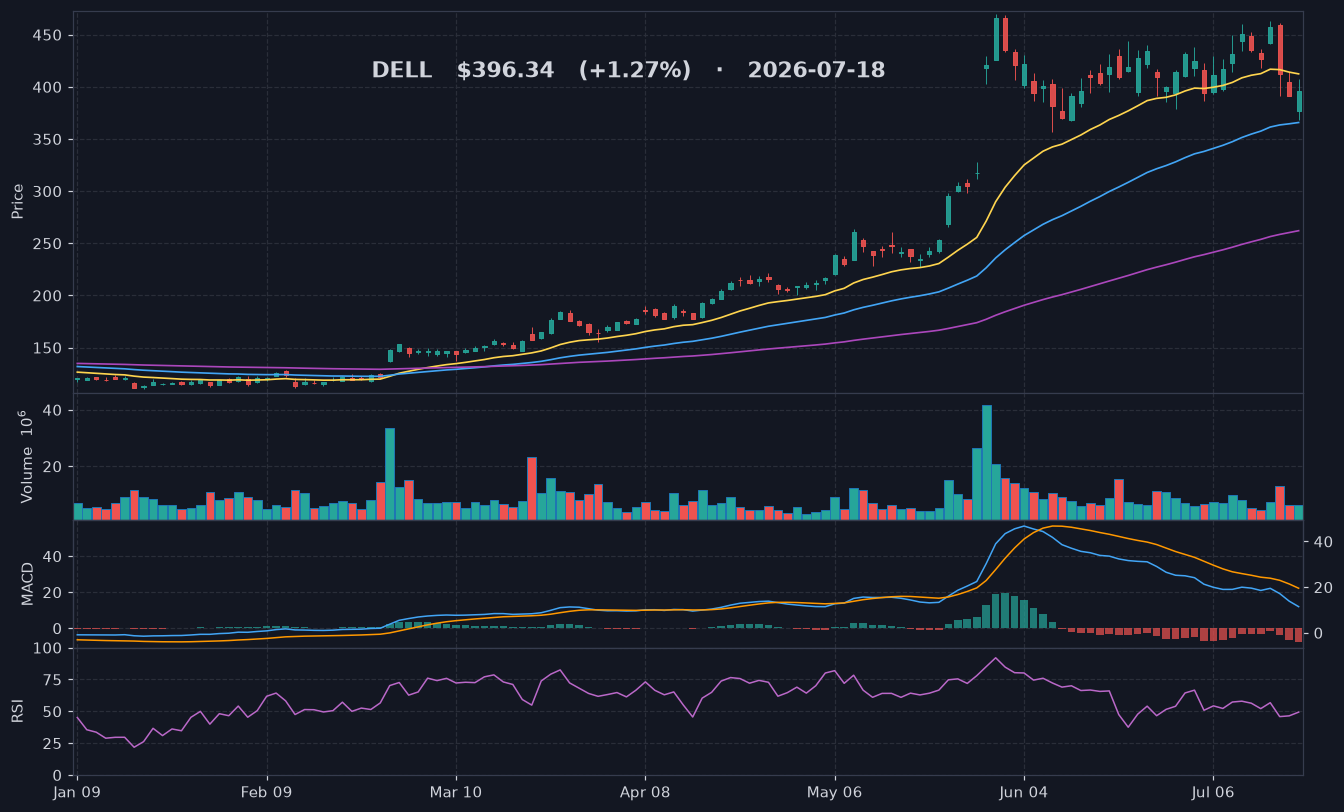Click the Price axis label
1344x812 pixels.
pyautogui.click(x=17, y=201)
